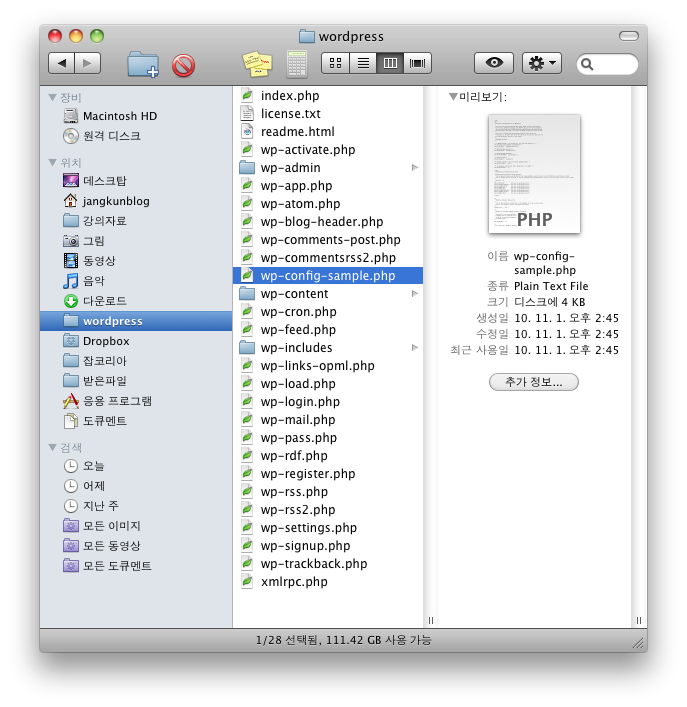Collapse the 검색 sidebar section
Viewport: 687px width, 707px height.
tap(52, 447)
